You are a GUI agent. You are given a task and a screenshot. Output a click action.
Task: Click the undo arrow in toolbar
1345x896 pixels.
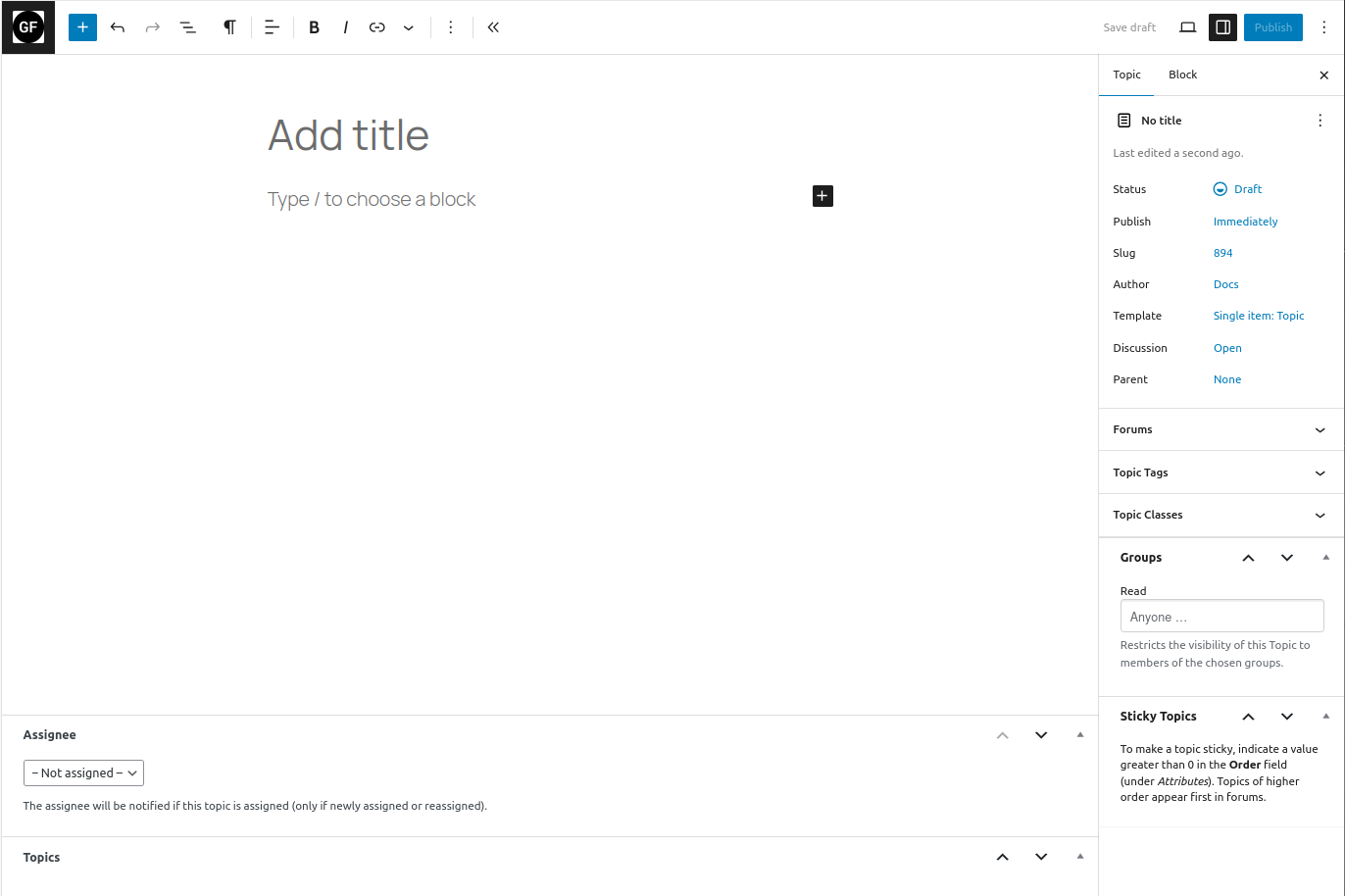(x=118, y=27)
